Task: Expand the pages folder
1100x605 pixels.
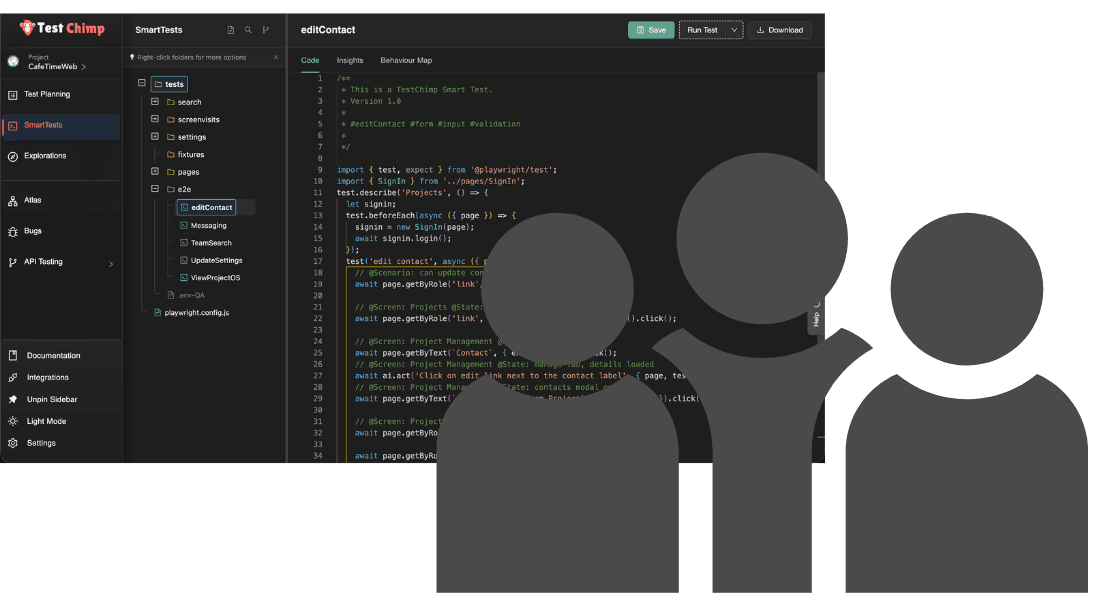Action: pyautogui.click(x=155, y=171)
